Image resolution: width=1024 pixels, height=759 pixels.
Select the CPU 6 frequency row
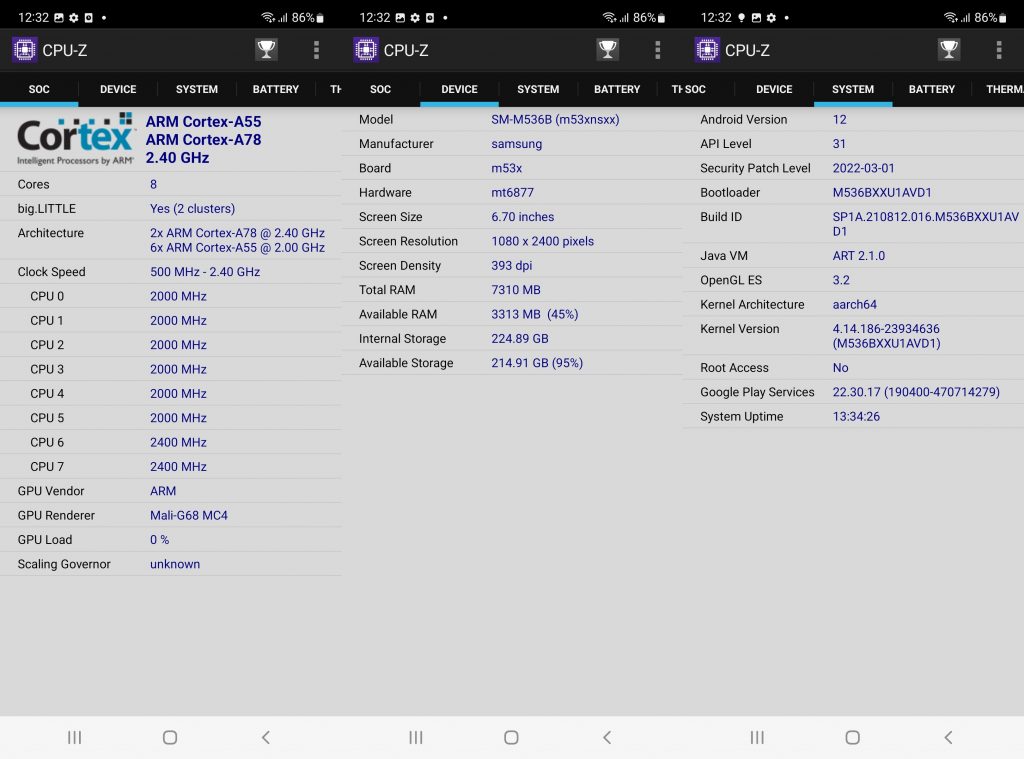point(170,442)
